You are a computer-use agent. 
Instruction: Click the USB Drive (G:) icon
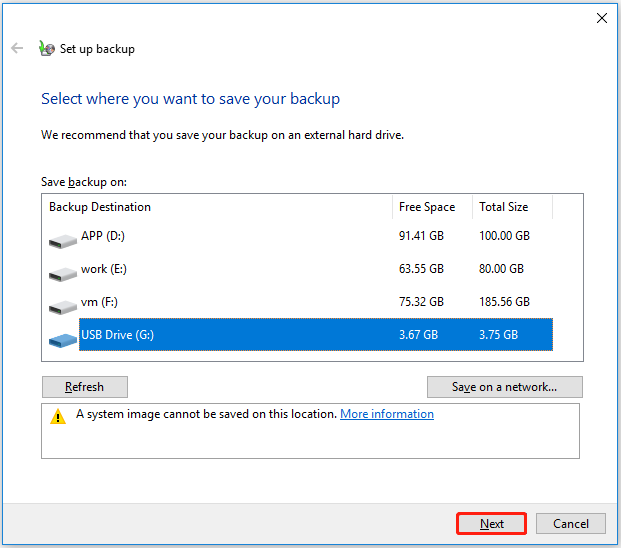click(62, 339)
